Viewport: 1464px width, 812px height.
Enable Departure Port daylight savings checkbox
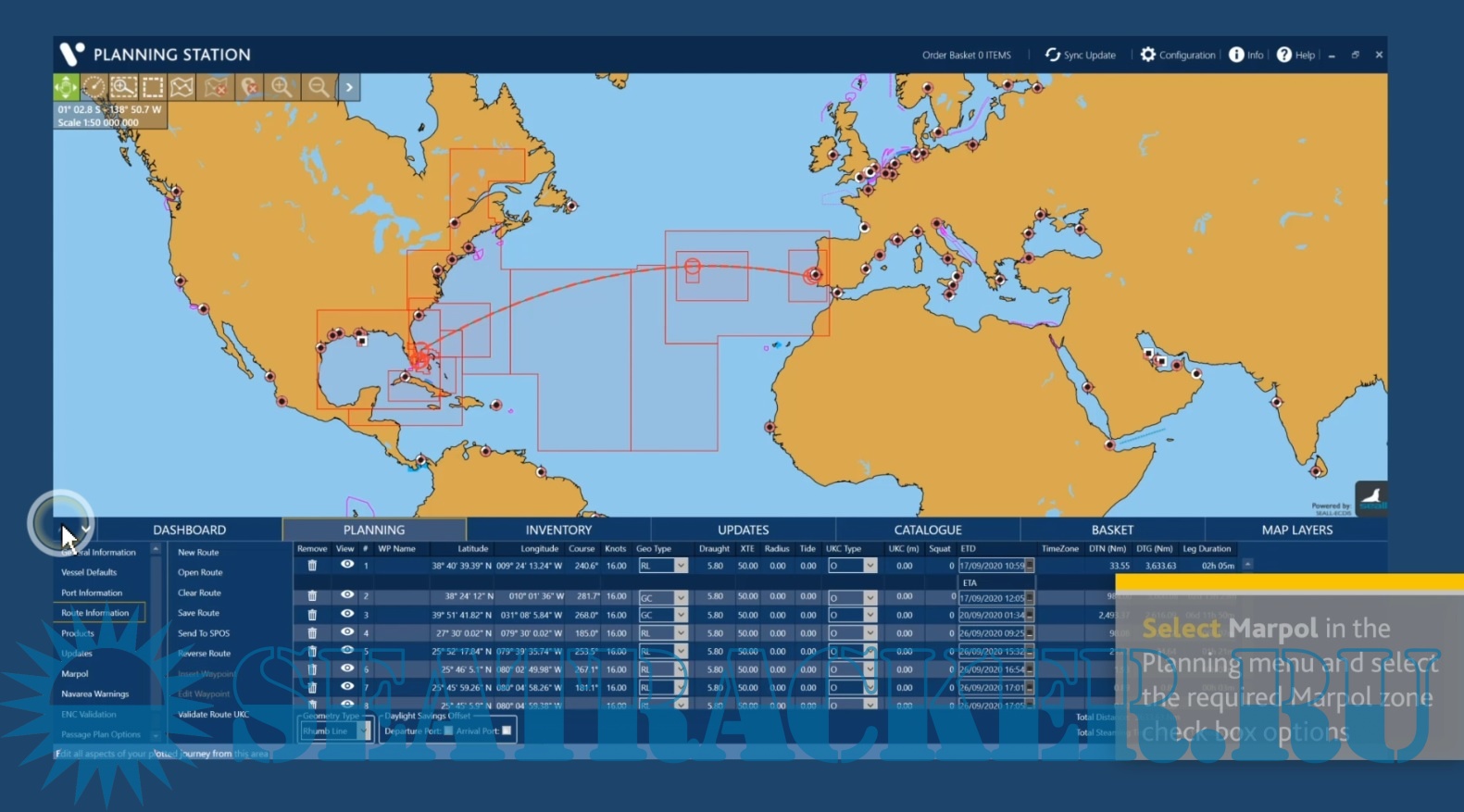pyautogui.click(x=448, y=731)
